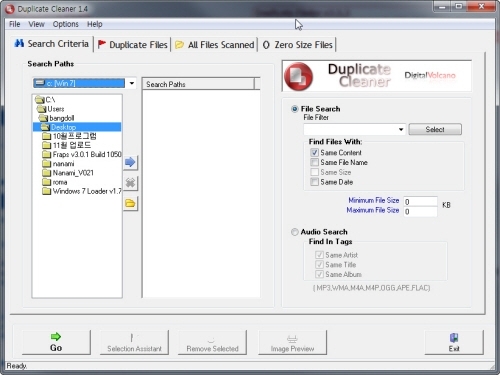The image size is (500, 375).
Task: Click folder icon beside roma
Action: pyautogui.click(x=47, y=182)
